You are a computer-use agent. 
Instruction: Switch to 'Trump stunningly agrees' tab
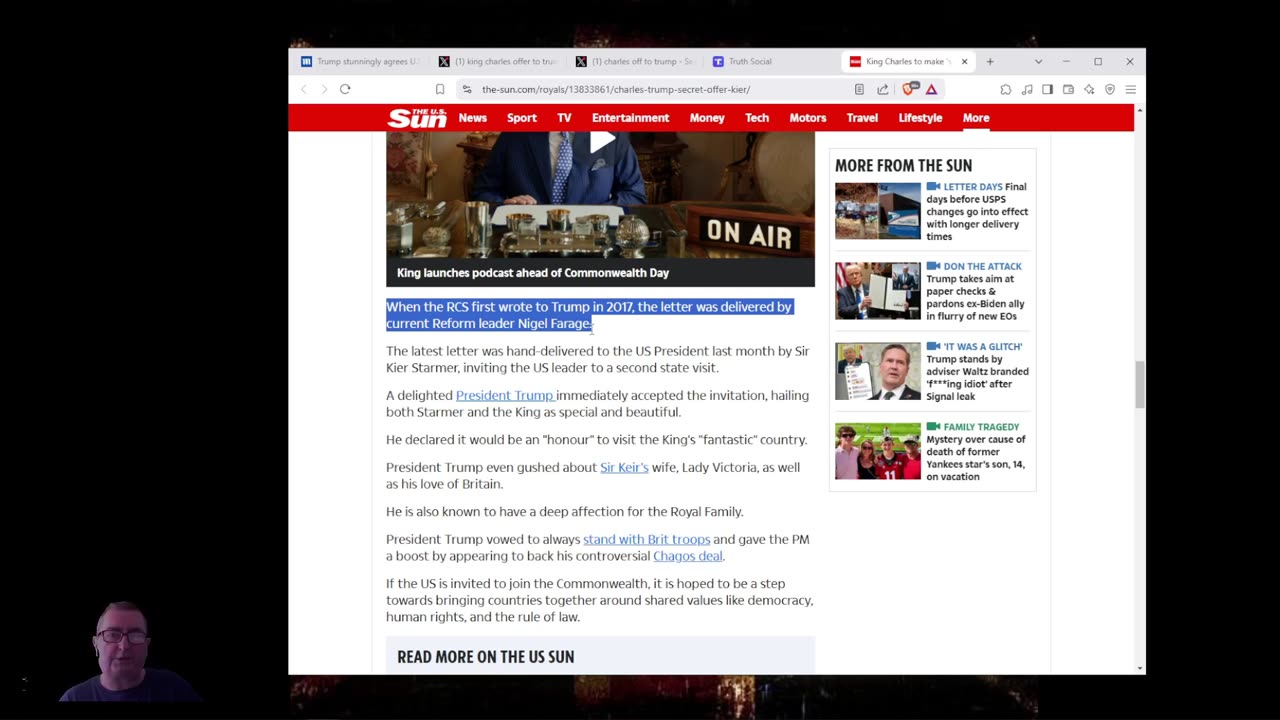(x=361, y=61)
